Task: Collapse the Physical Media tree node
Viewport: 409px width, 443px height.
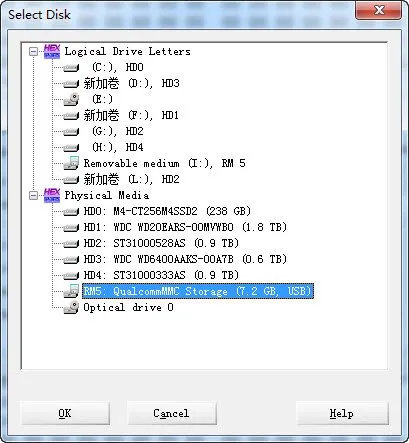Action: click(33, 195)
